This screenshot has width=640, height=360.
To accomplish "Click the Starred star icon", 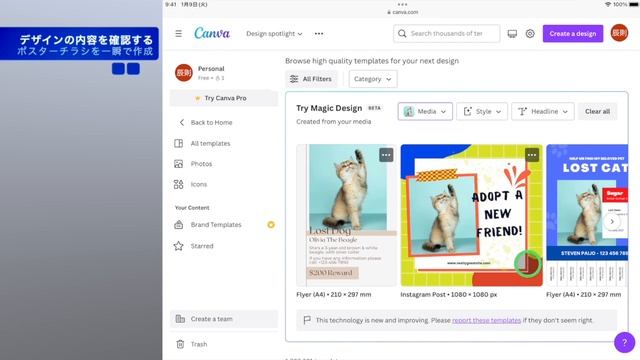I will (x=178, y=246).
